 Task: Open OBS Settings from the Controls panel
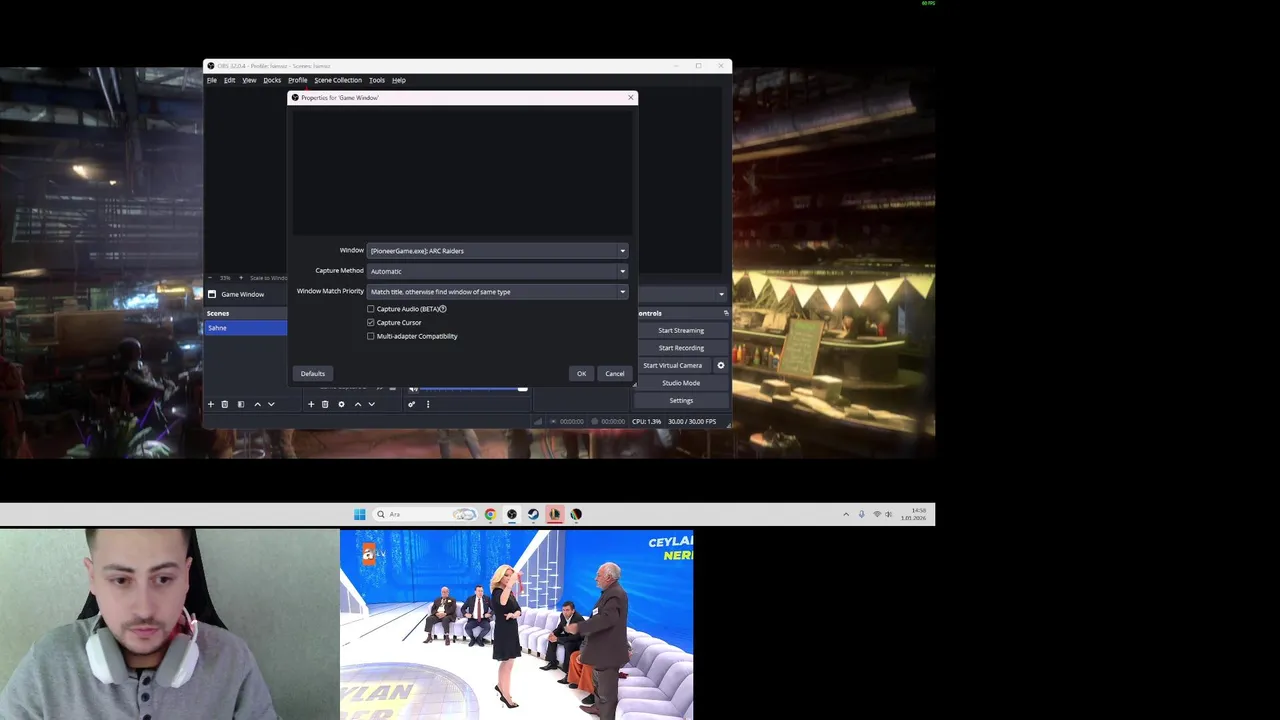coord(681,400)
